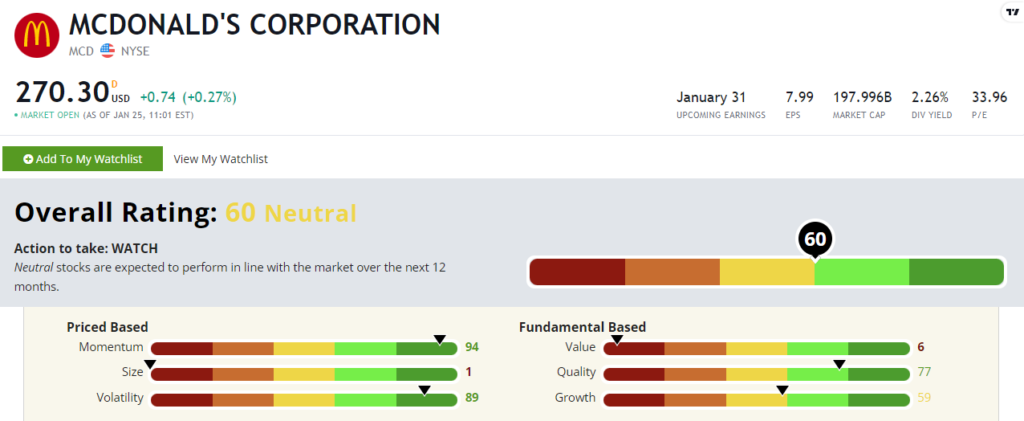The width and height of the screenshot is (1024, 421).
Task: Click the Size score 1
Action: (x=469, y=372)
